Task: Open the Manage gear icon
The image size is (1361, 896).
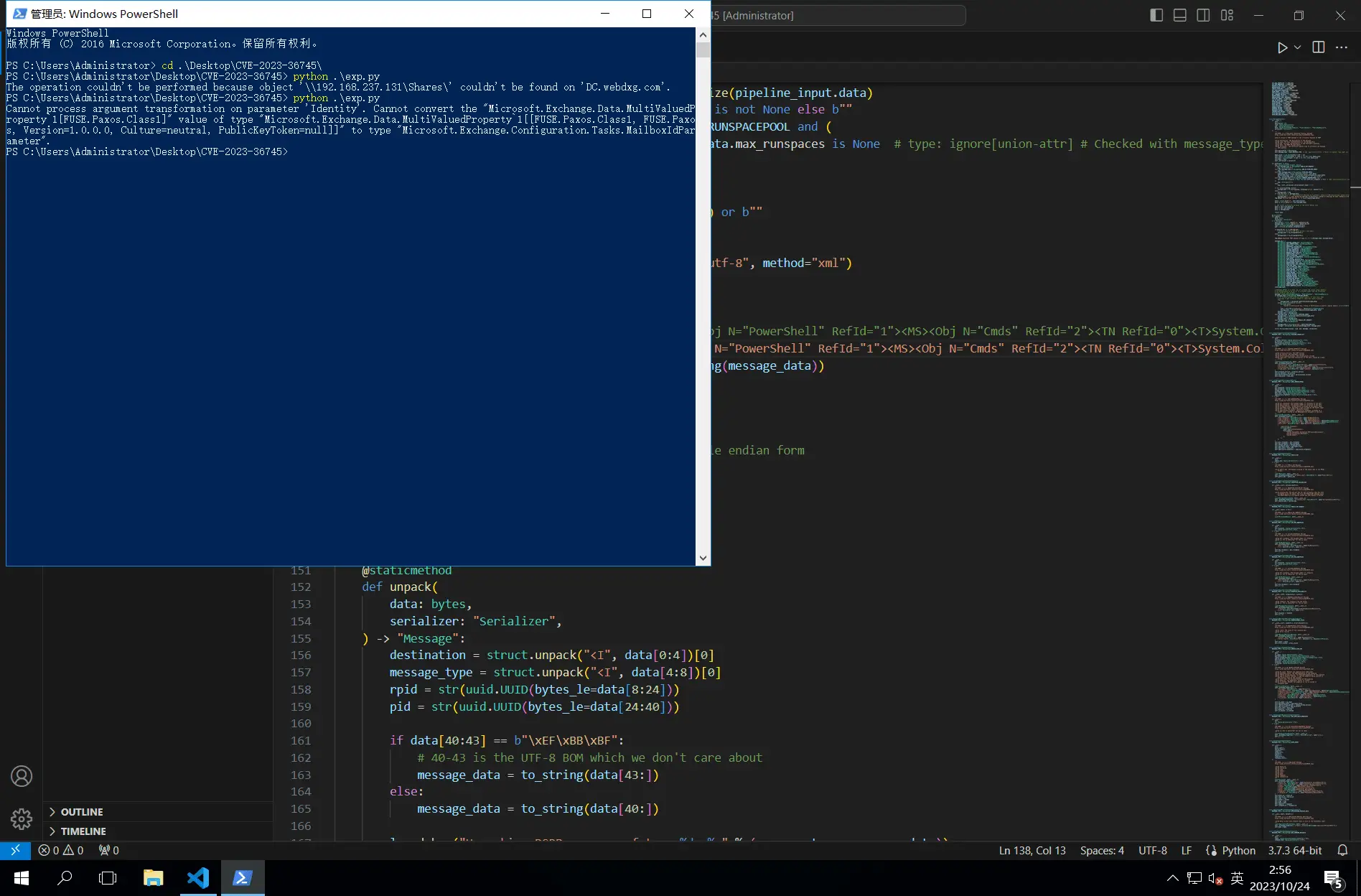Action: (x=22, y=819)
